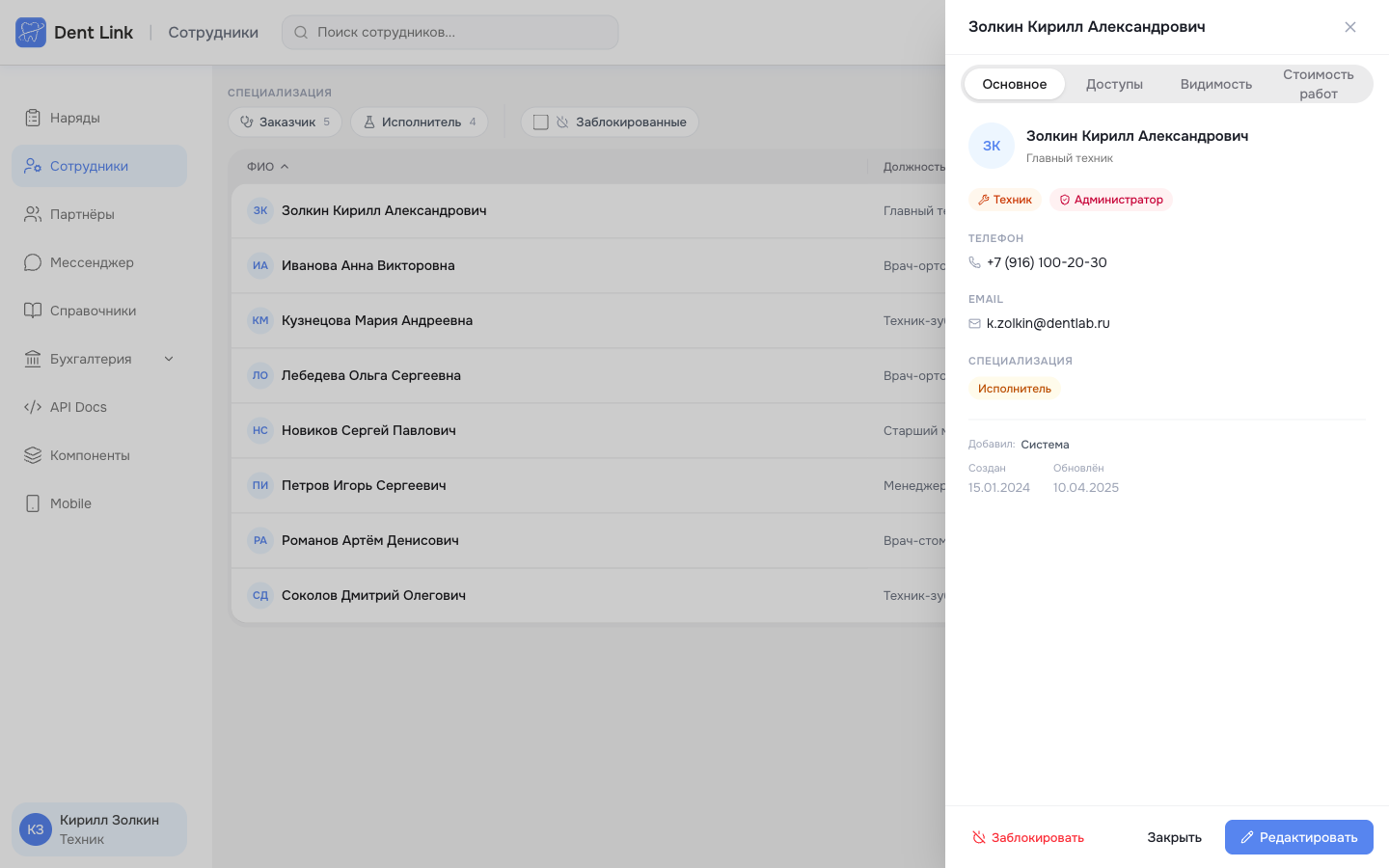Viewport: 1389px width, 868px height.
Task: Select Петров Игорь Сергеевич row
Action: [x=588, y=485]
